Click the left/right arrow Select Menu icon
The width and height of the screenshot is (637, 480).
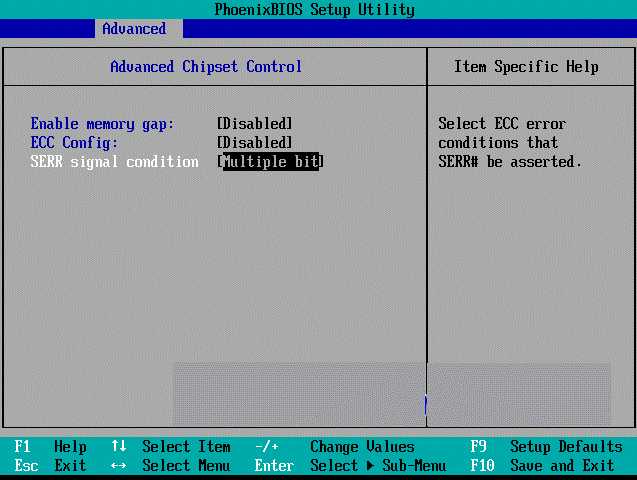coord(119,466)
